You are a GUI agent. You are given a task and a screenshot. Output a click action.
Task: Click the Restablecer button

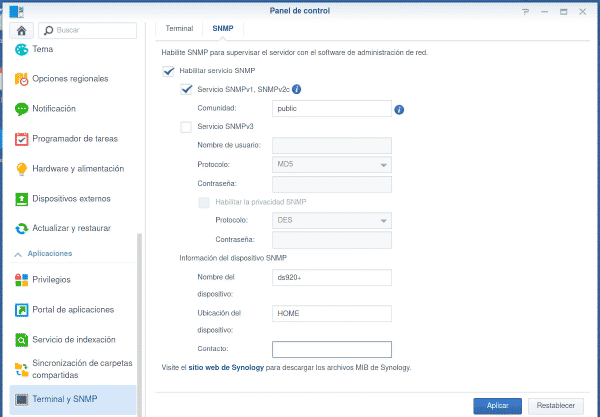(556, 406)
